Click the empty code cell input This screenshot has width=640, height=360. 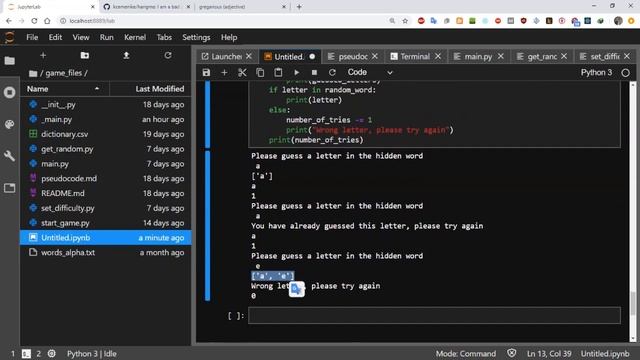434,316
